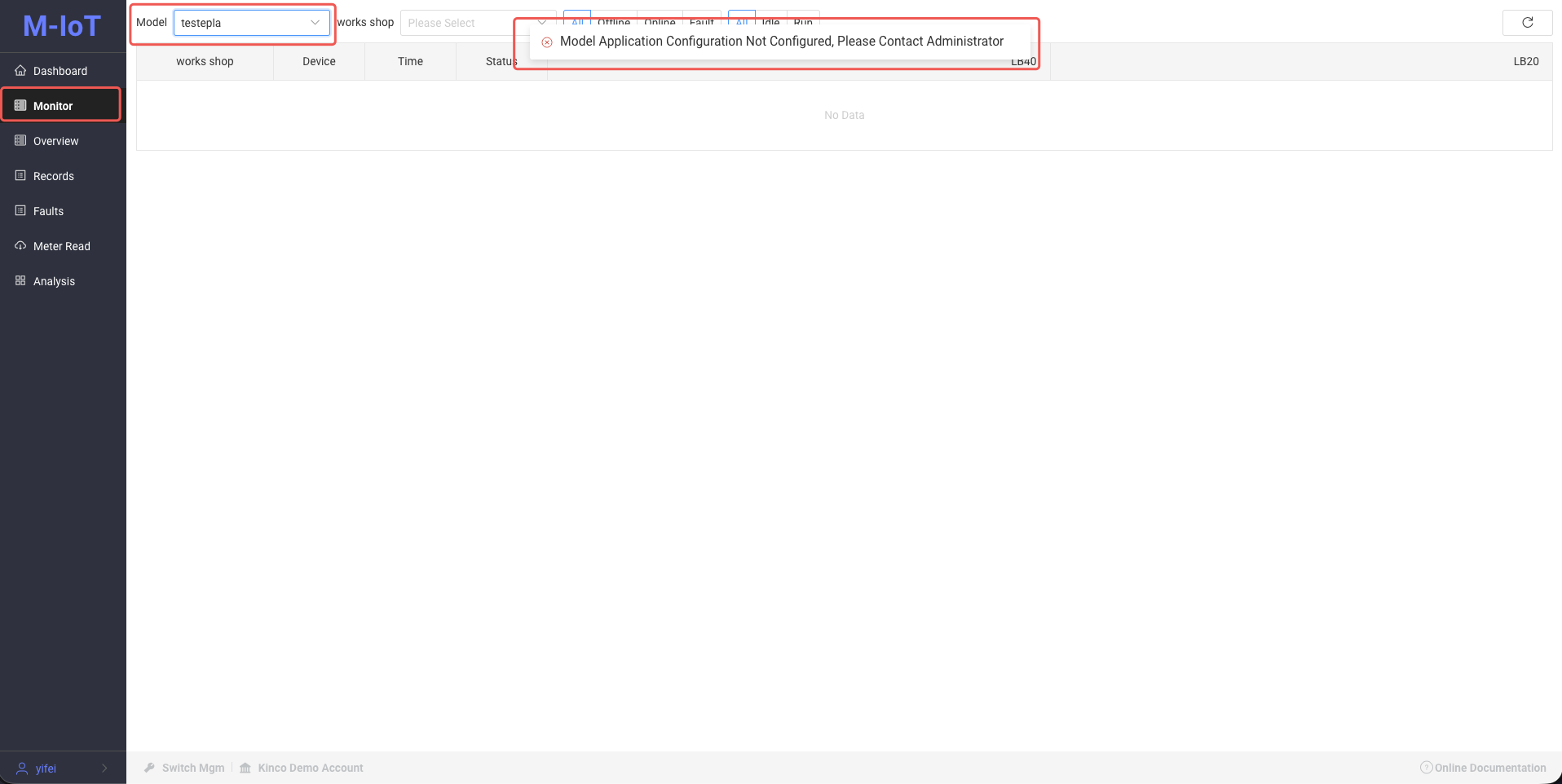Click the Kinco Demo Account link

(x=310, y=768)
